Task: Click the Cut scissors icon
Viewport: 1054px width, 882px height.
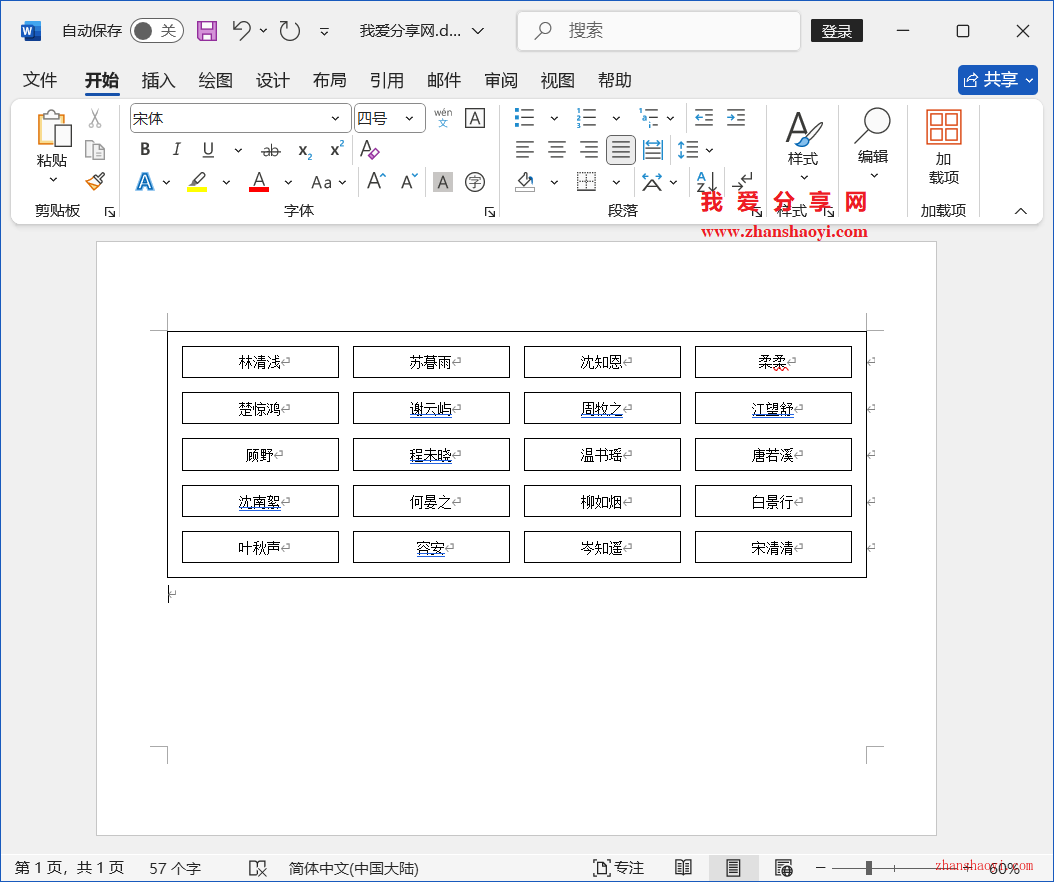Action: coord(95,119)
